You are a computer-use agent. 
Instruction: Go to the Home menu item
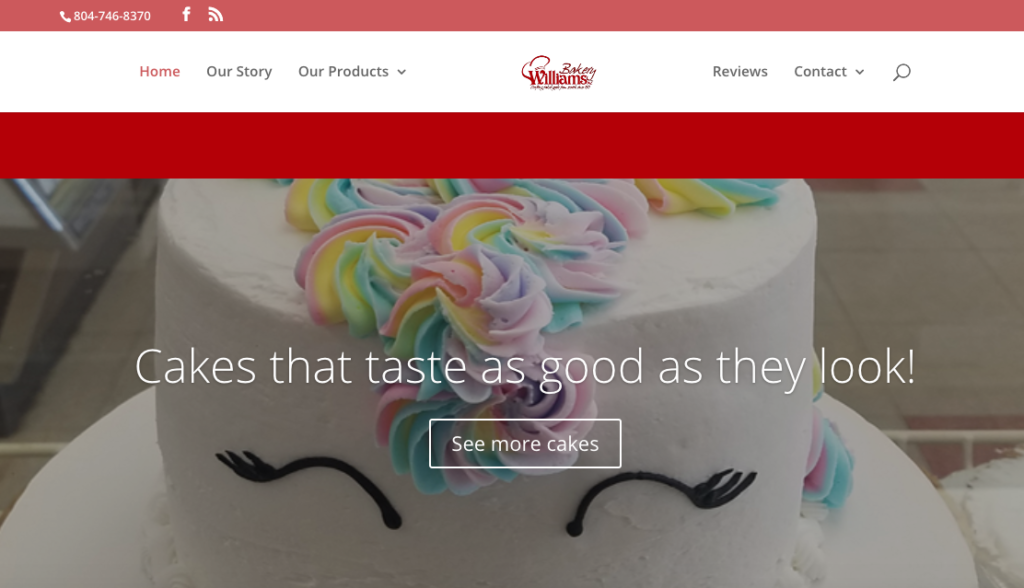click(x=159, y=71)
